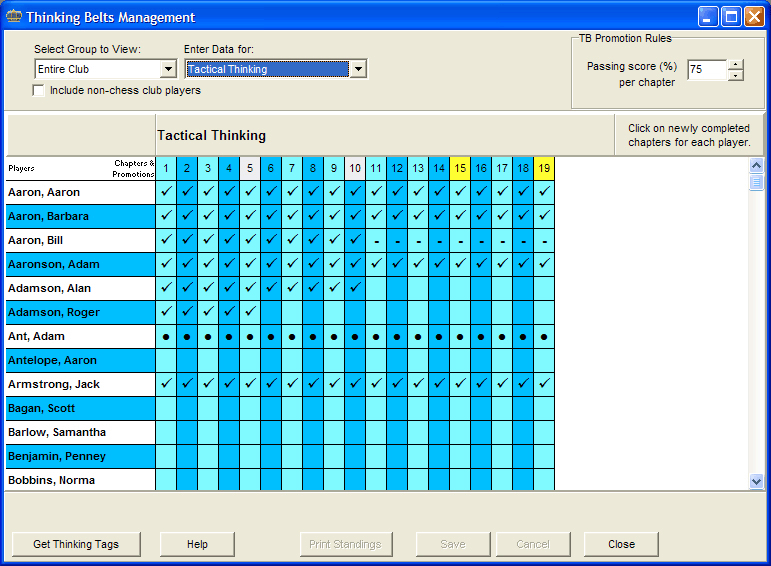This screenshot has width=771, height=566.
Task: Toggle Include non-chess club players checkbox
Action: pos(38,90)
